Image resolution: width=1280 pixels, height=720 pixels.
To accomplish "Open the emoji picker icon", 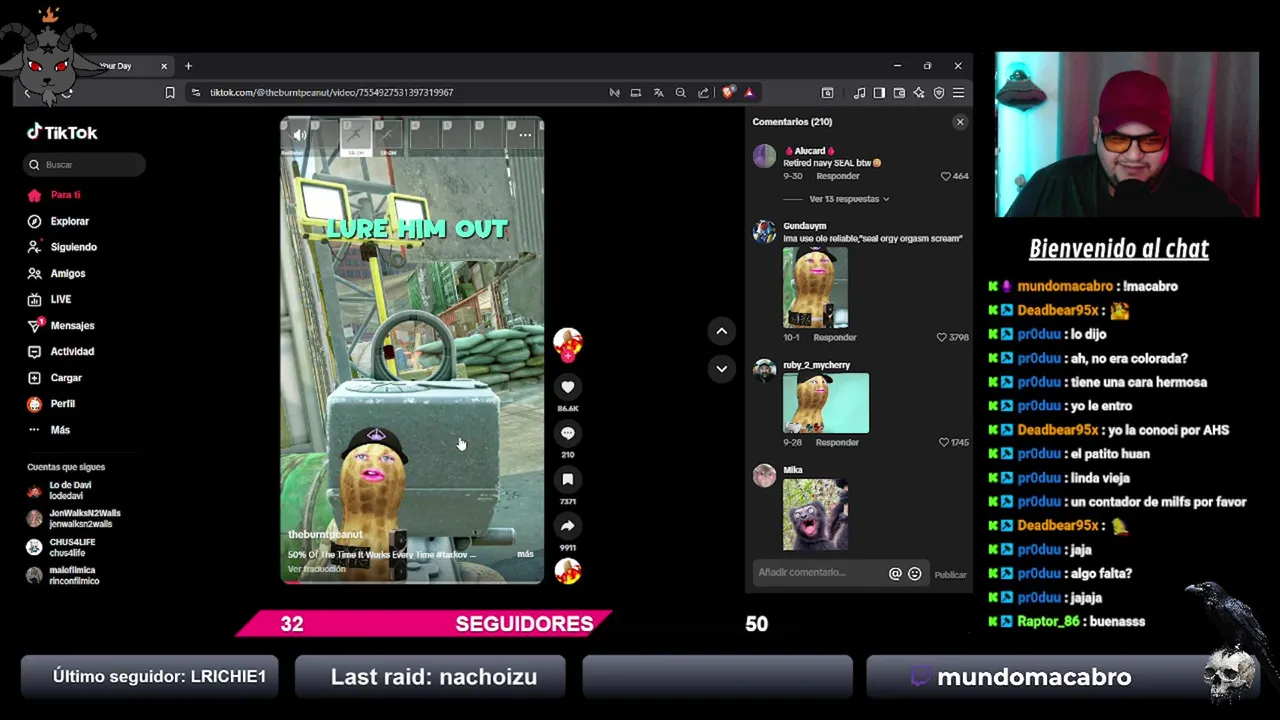I will click(914, 574).
